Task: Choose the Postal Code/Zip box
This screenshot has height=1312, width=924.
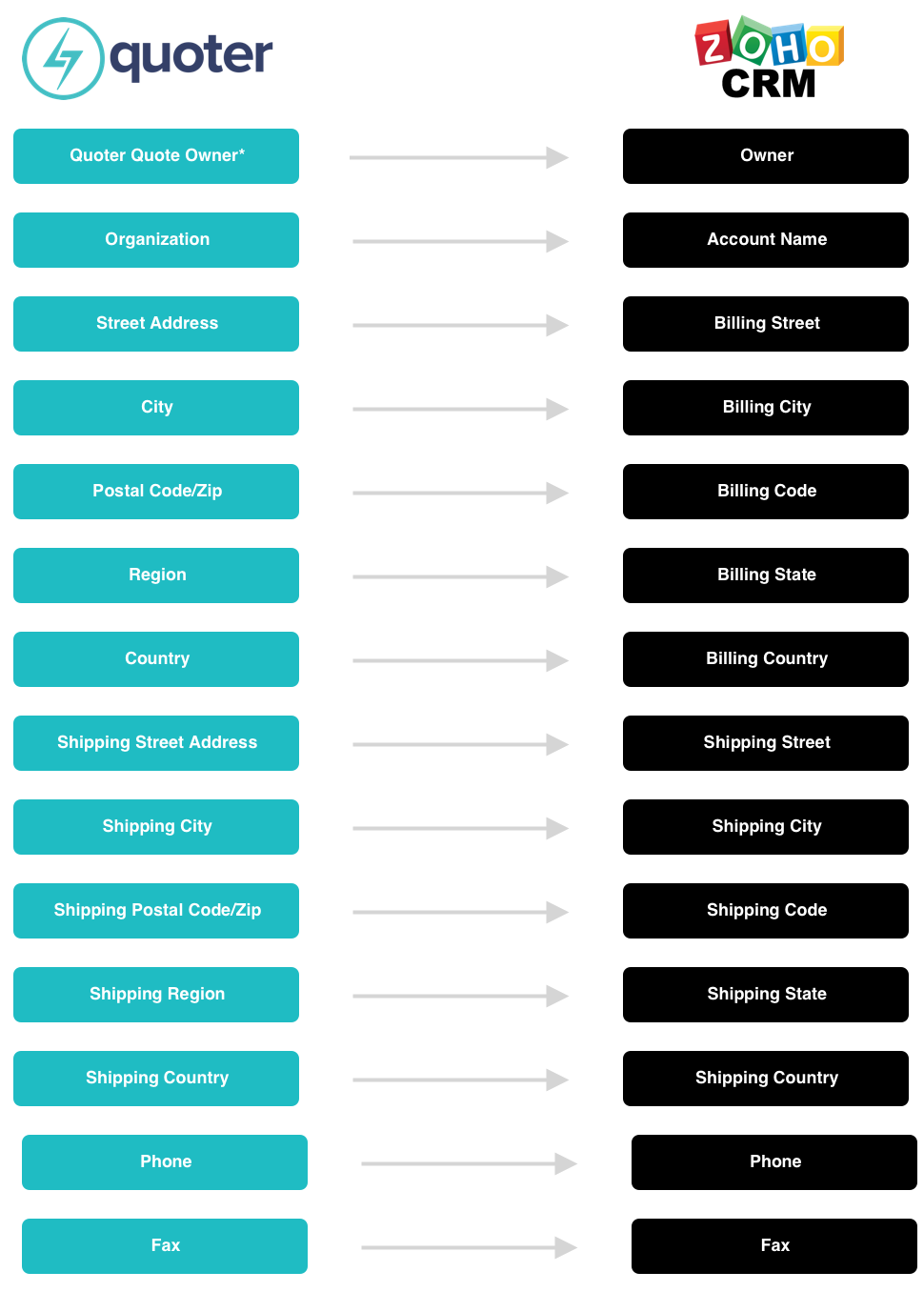Action: point(156,492)
